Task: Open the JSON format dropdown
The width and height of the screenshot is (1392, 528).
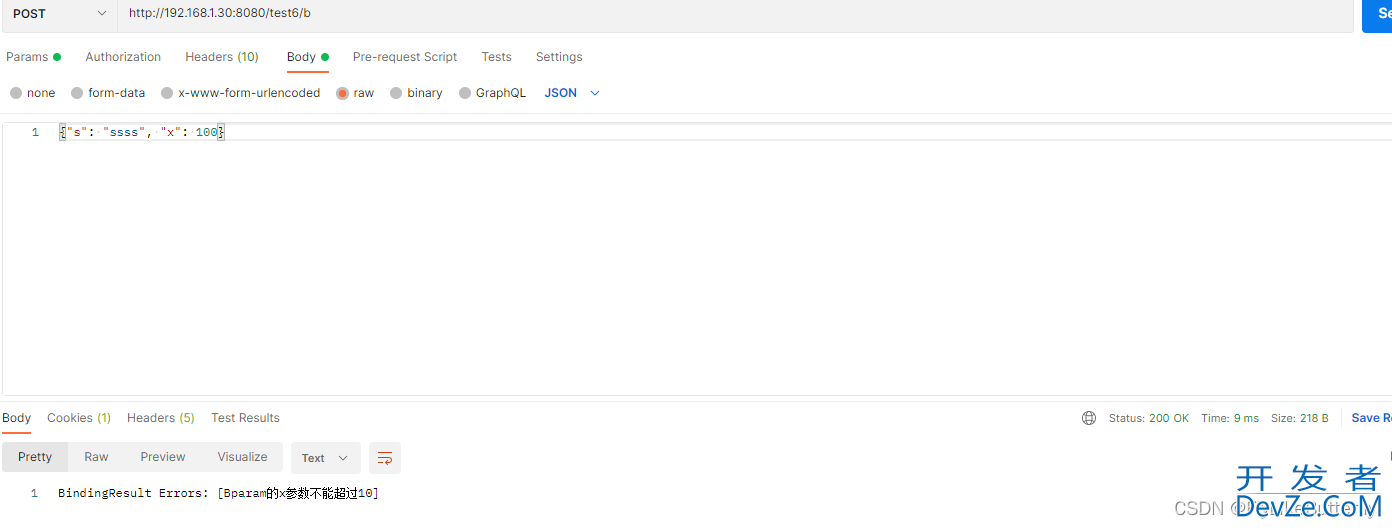Action: pos(572,93)
